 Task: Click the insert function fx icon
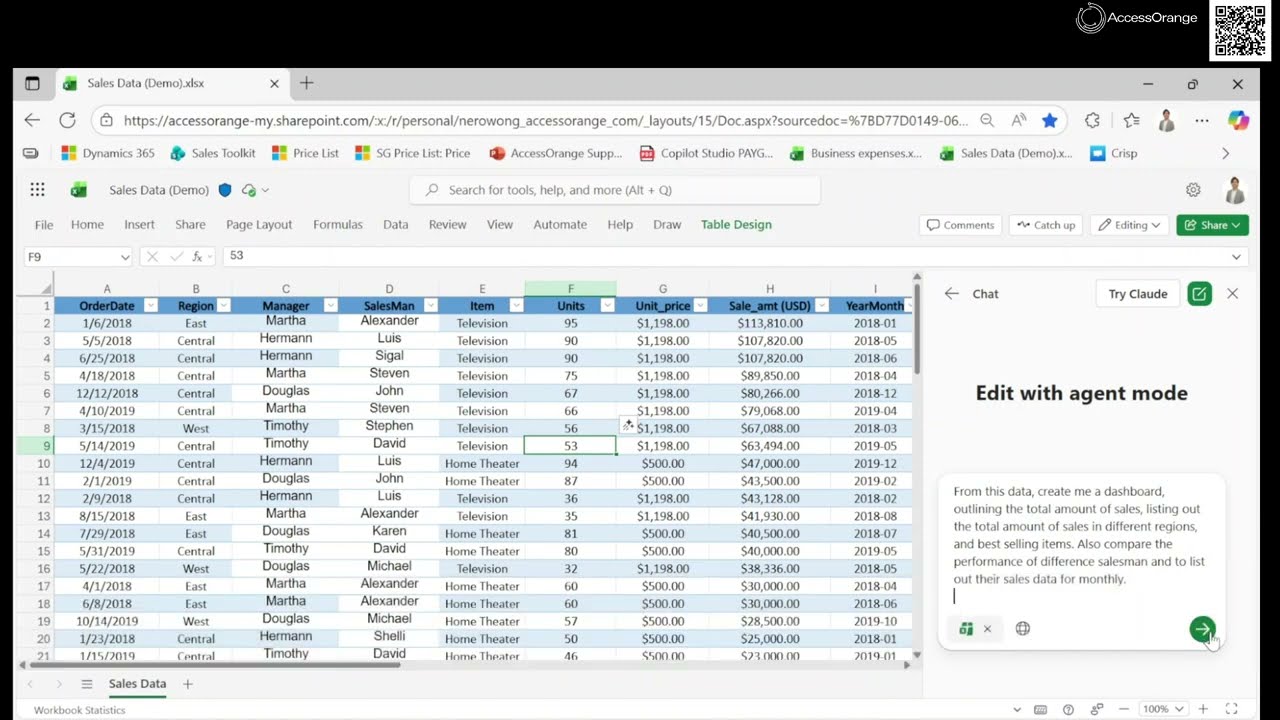coord(198,256)
